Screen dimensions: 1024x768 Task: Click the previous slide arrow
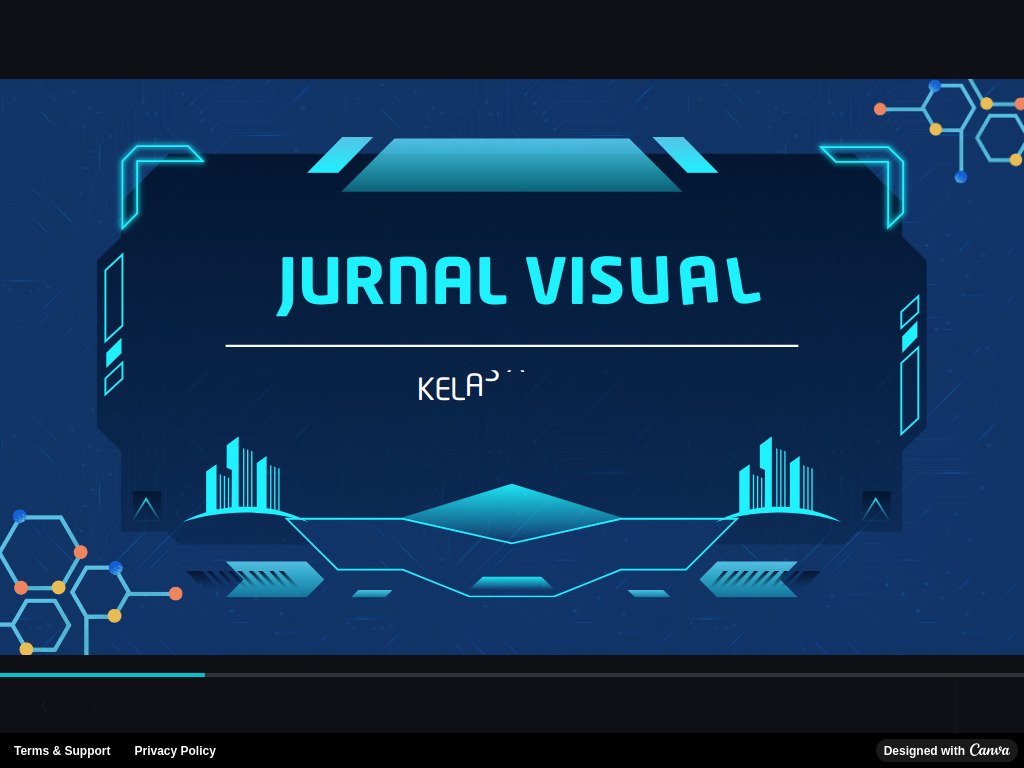click(44, 705)
